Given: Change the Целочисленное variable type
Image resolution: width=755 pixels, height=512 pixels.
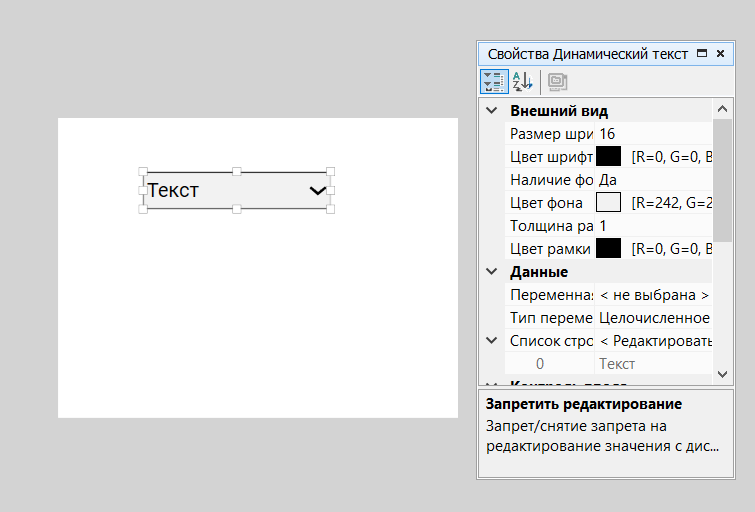Looking at the screenshot, I should tap(653, 318).
